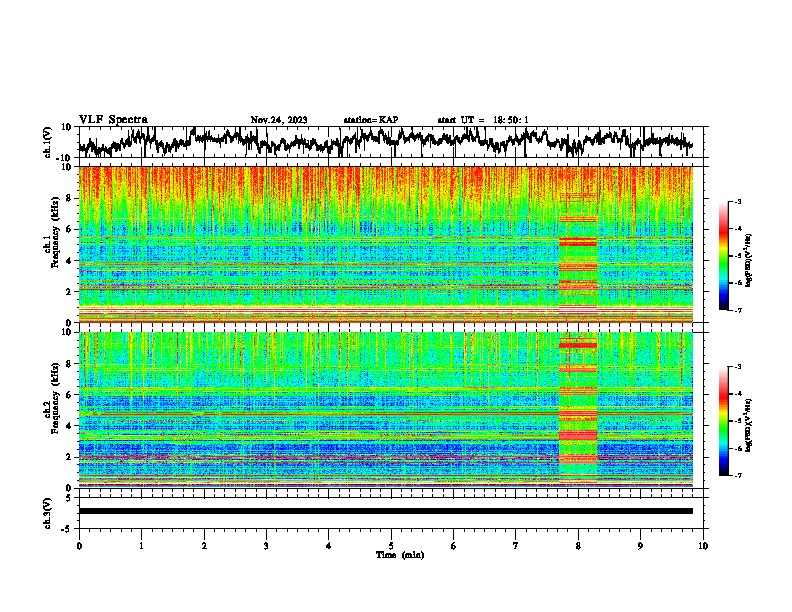The height and width of the screenshot is (612, 792).
Task: Click time axis tick label "9"
Action: [640, 546]
